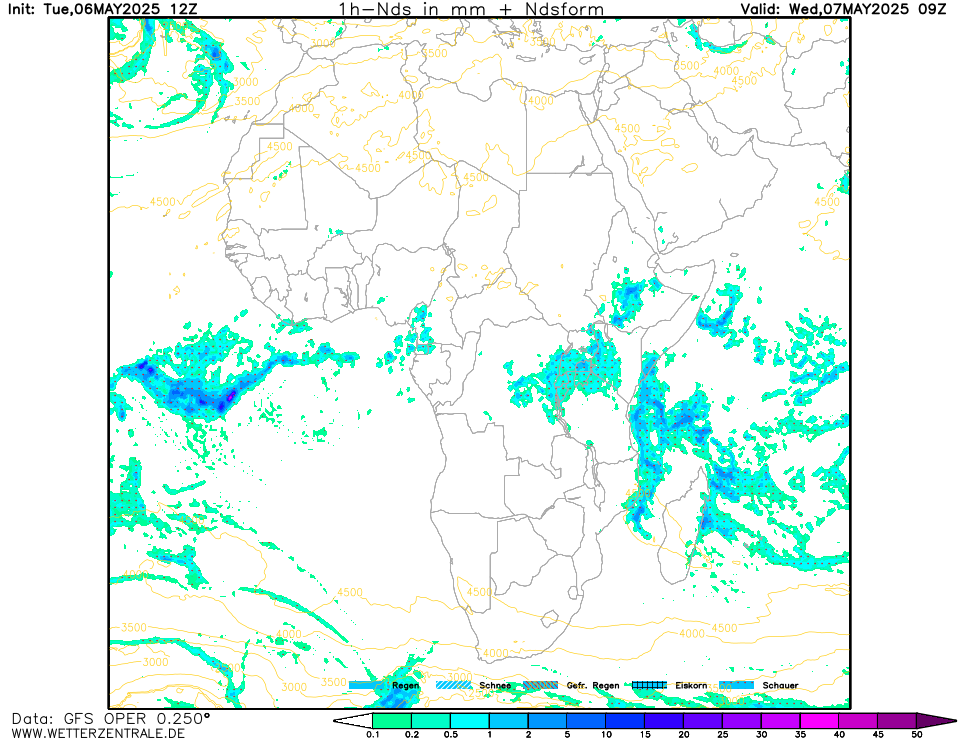The image size is (959, 741).
Task: Click the Schauer legend swatch
Action: tap(736, 685)
